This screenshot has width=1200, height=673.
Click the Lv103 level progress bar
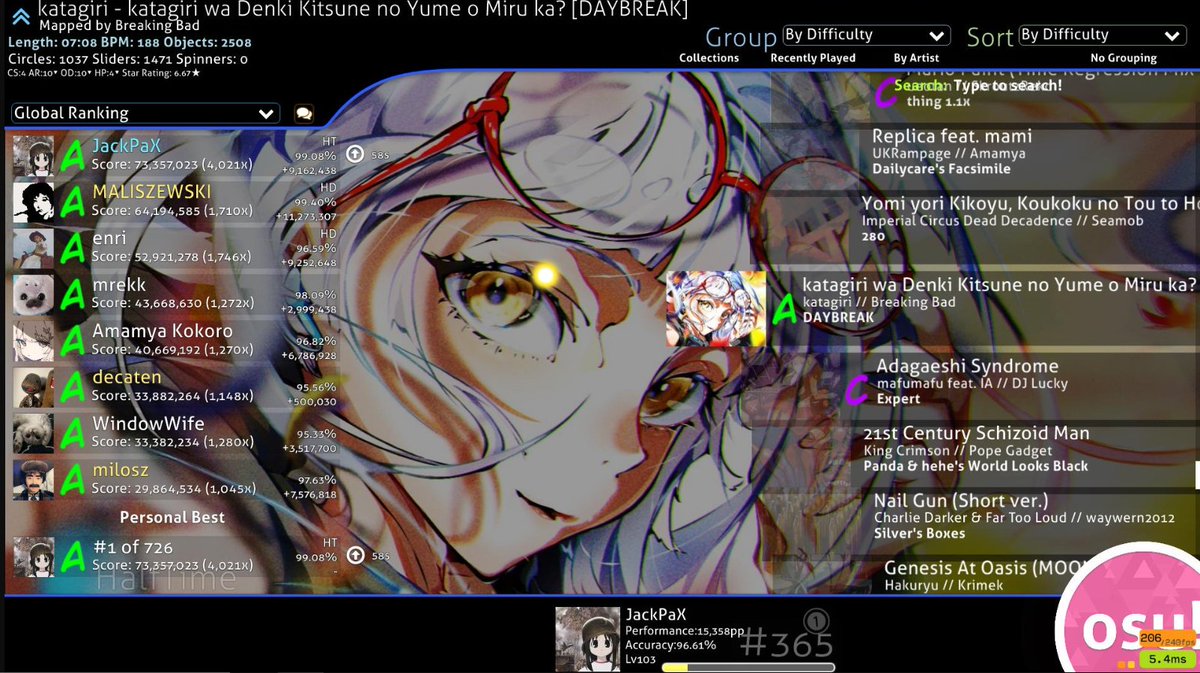pyautogui.click(x=748, y=666)
